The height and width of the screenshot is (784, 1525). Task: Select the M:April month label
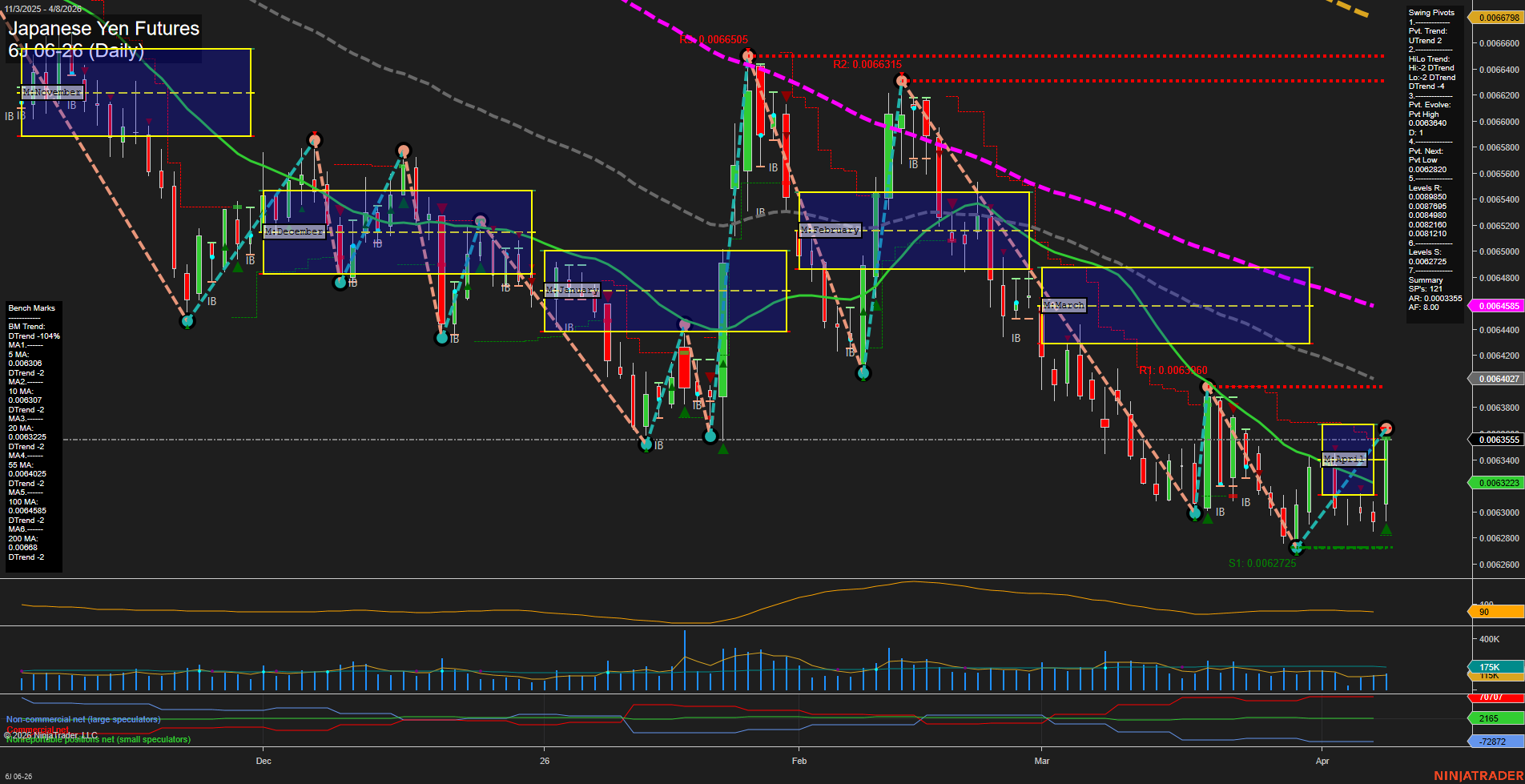pyautogui.click(x=1342, y=458)
